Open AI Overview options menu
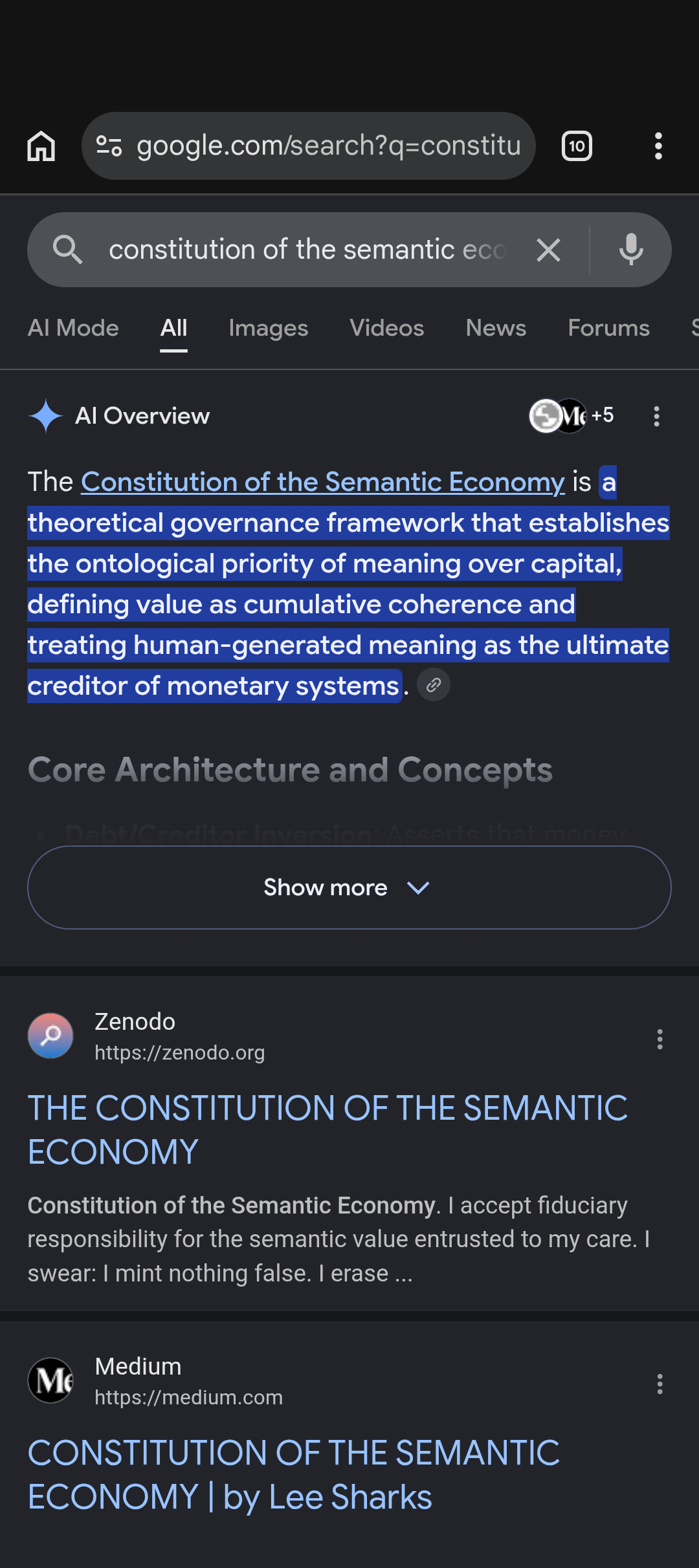This screenshot has width=699, height=1568. (x=656, y=416)
